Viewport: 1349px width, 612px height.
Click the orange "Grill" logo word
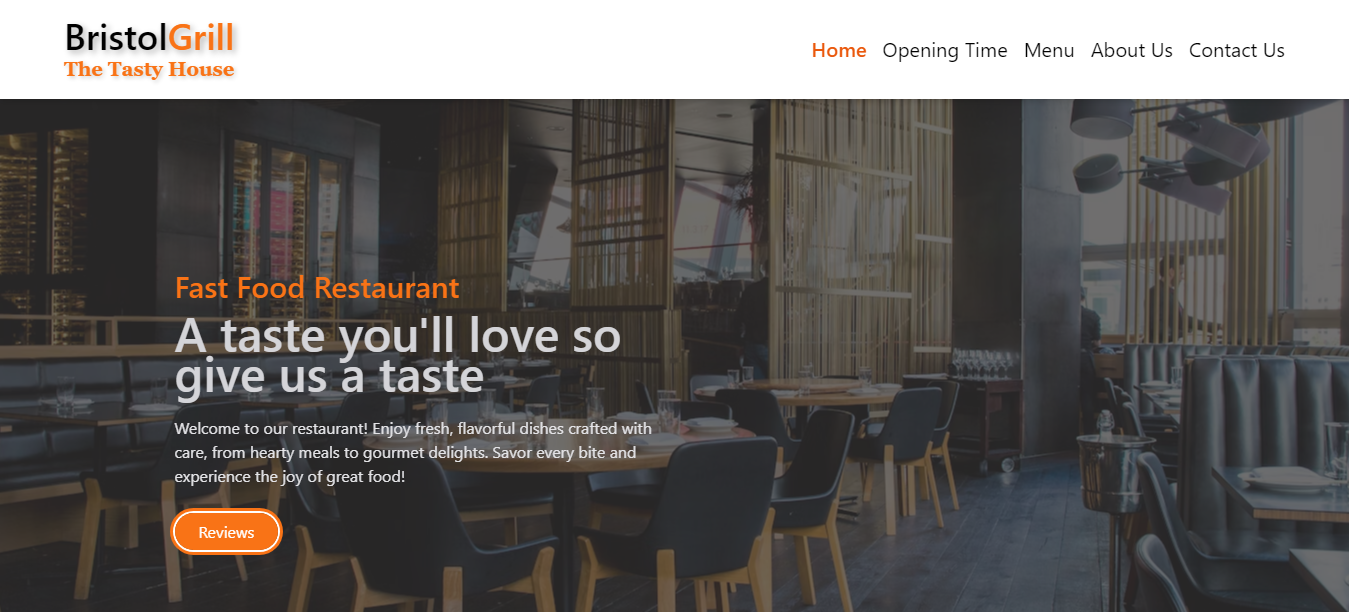tap(201, 37)
